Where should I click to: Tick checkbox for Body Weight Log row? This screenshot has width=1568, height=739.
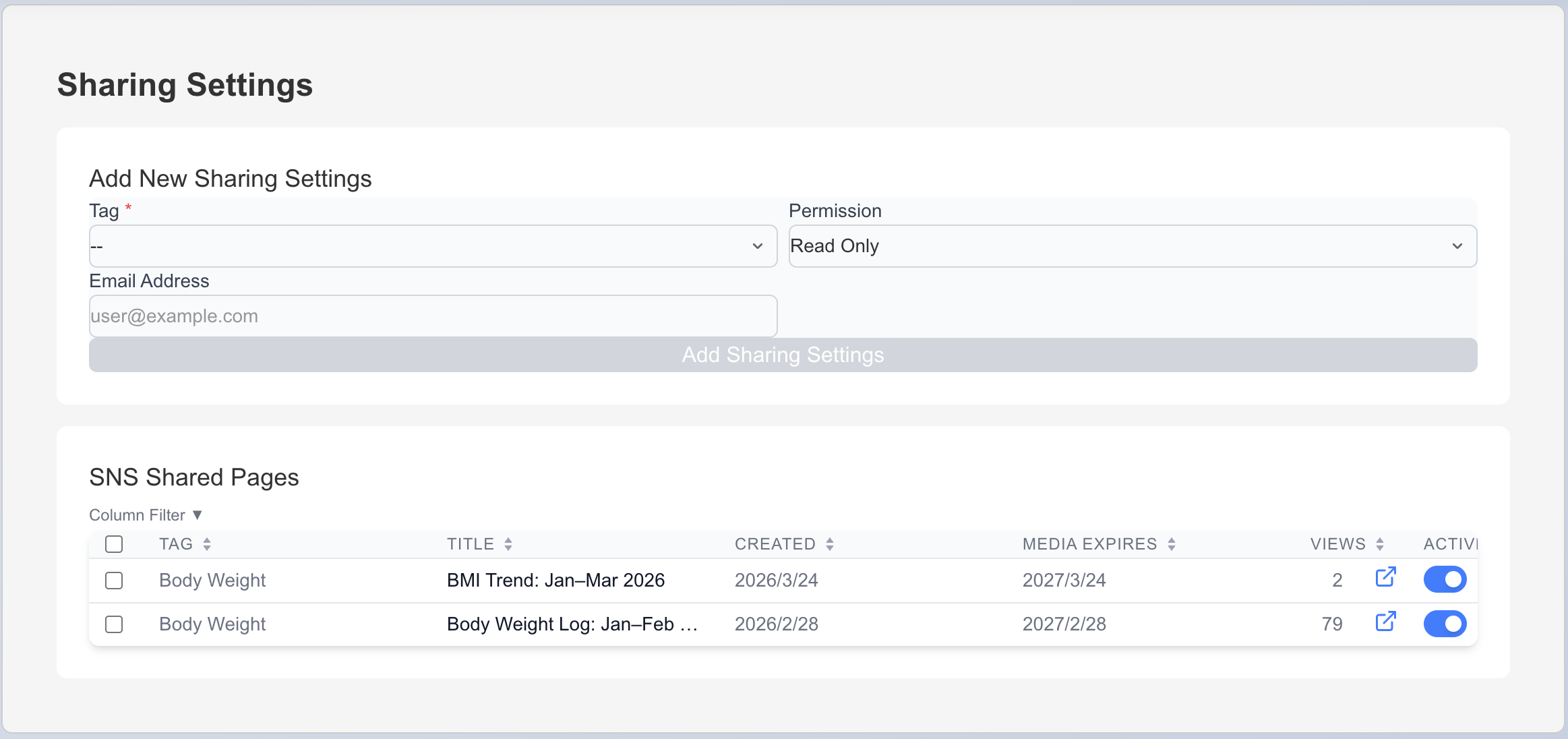[114, 624]
